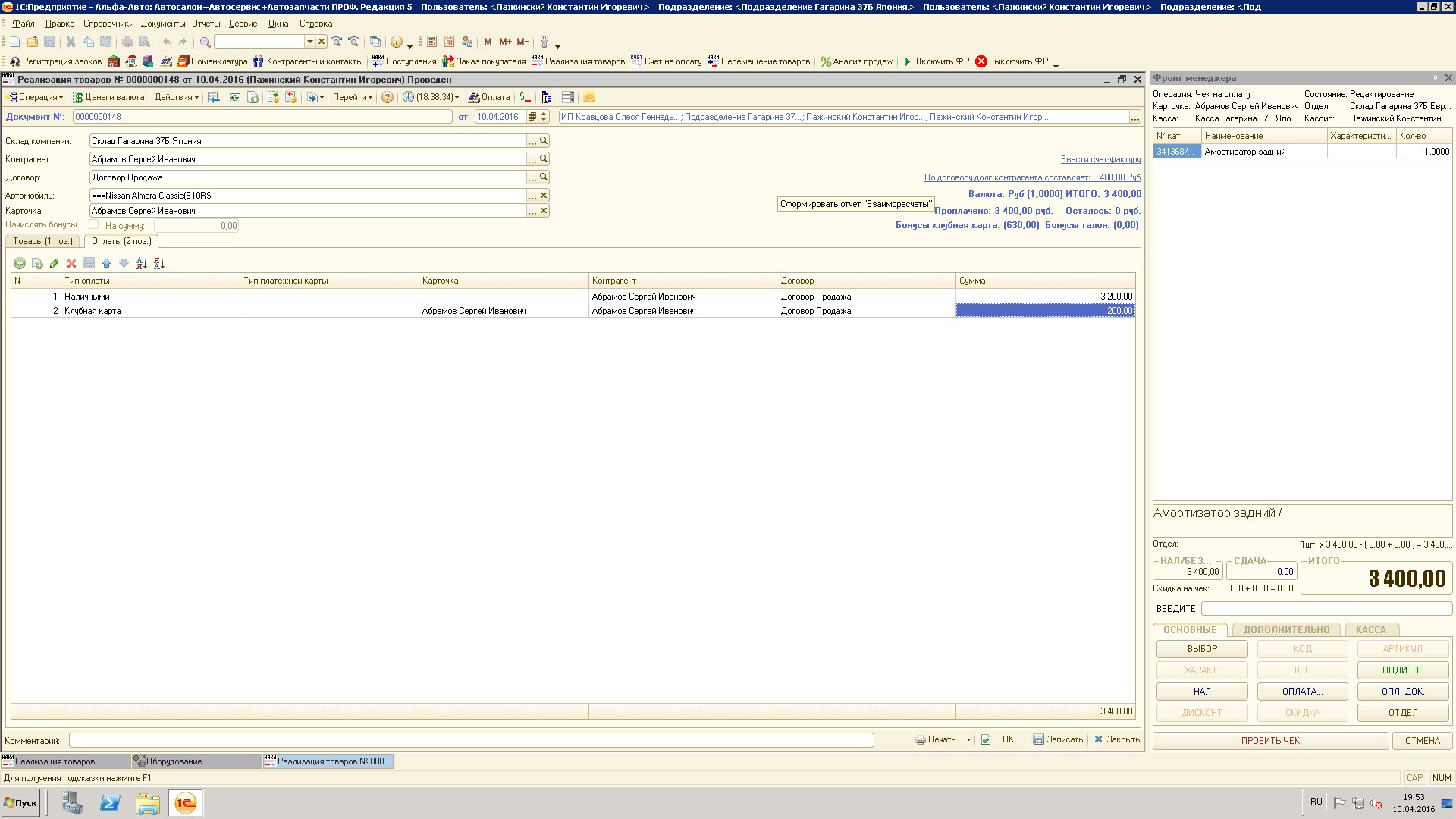Switch to Оборудование window in bottom bar
The height and width of the screenshot is (819, 1456).
pos(196,761)
